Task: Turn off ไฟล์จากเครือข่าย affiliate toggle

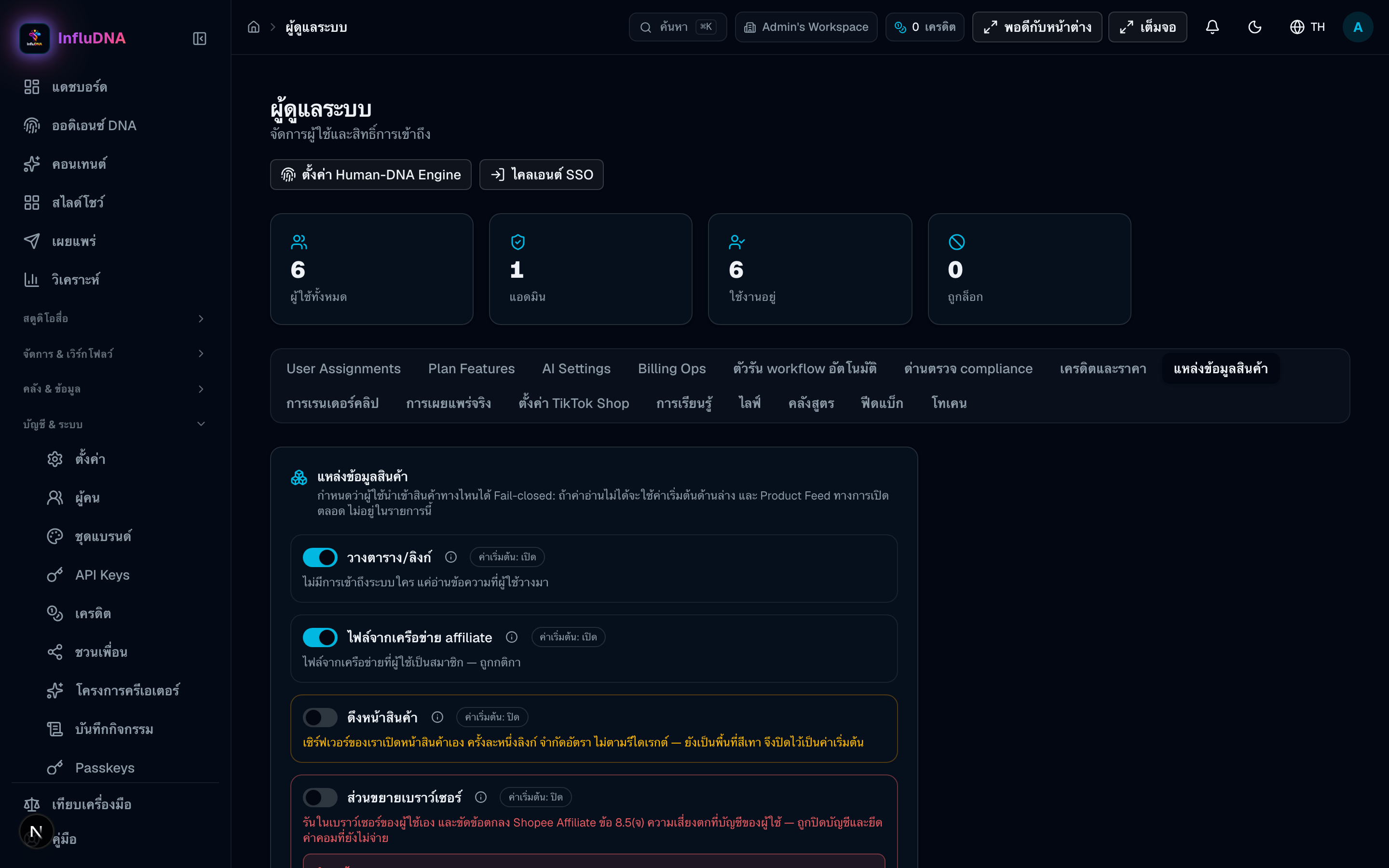Action: click(320, 637)
